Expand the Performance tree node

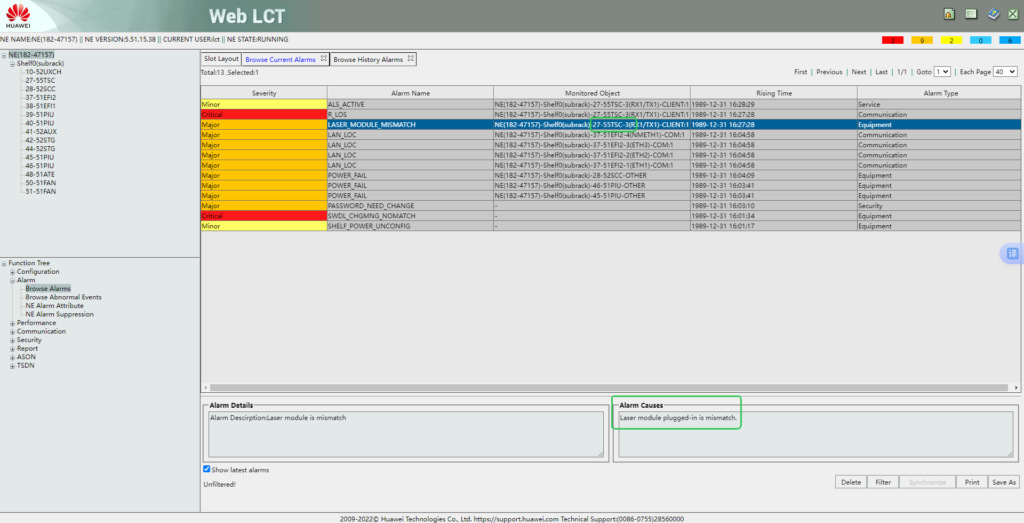(x=12, y=323)
